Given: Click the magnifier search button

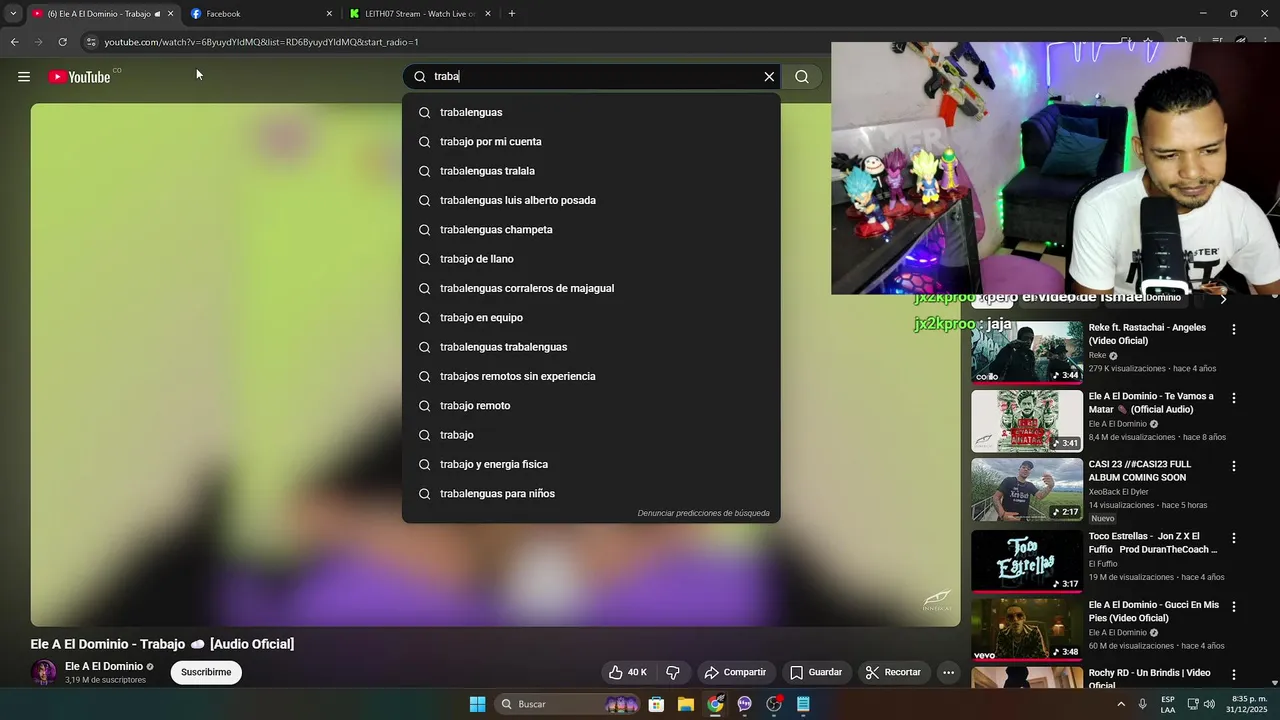Looking at the screenshot, I should click(802, 77).
